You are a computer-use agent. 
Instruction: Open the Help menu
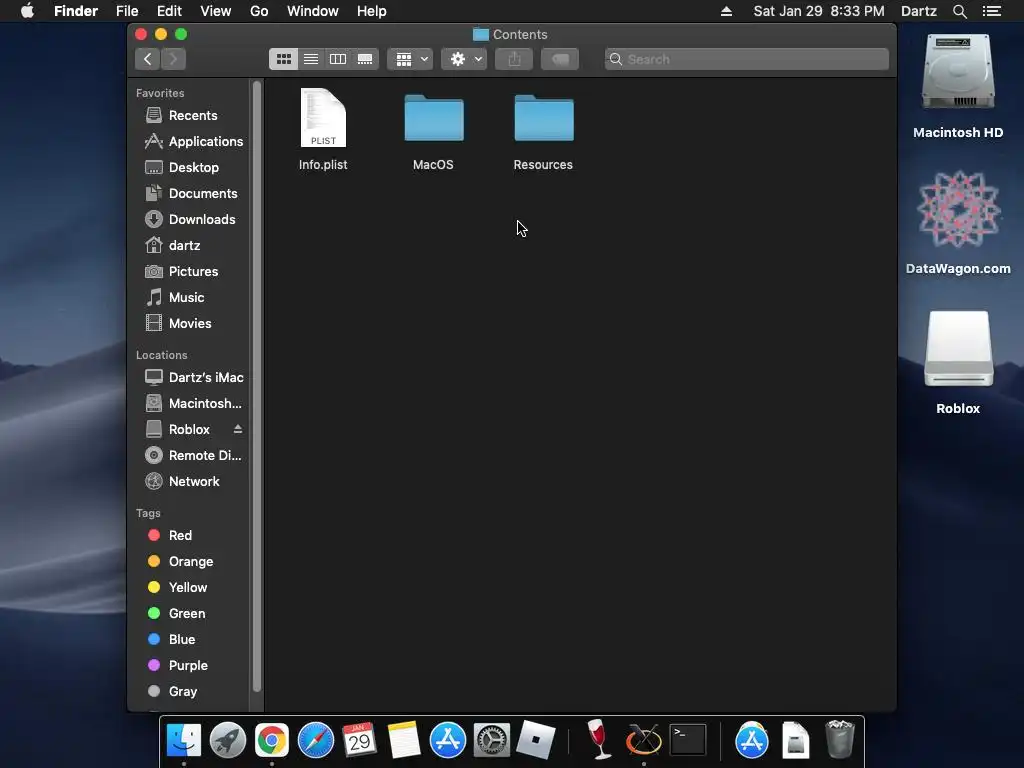372,11
